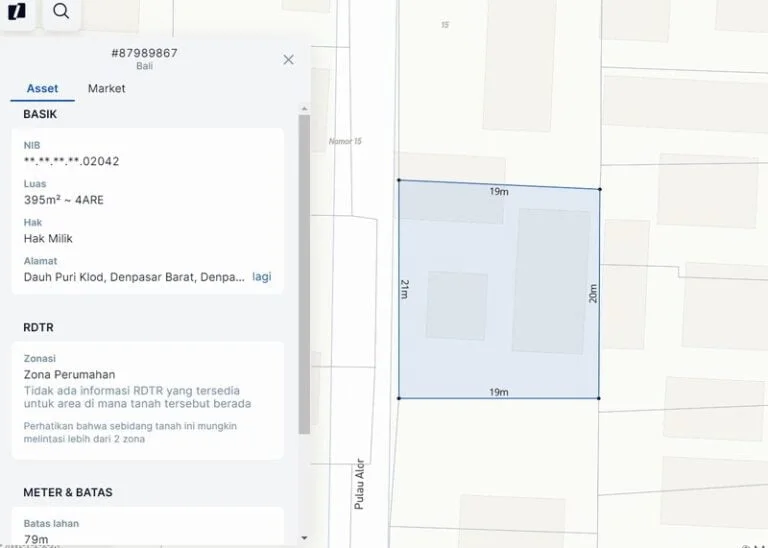Select the area value 395m² ~ 4ARE

click(64, 200)
